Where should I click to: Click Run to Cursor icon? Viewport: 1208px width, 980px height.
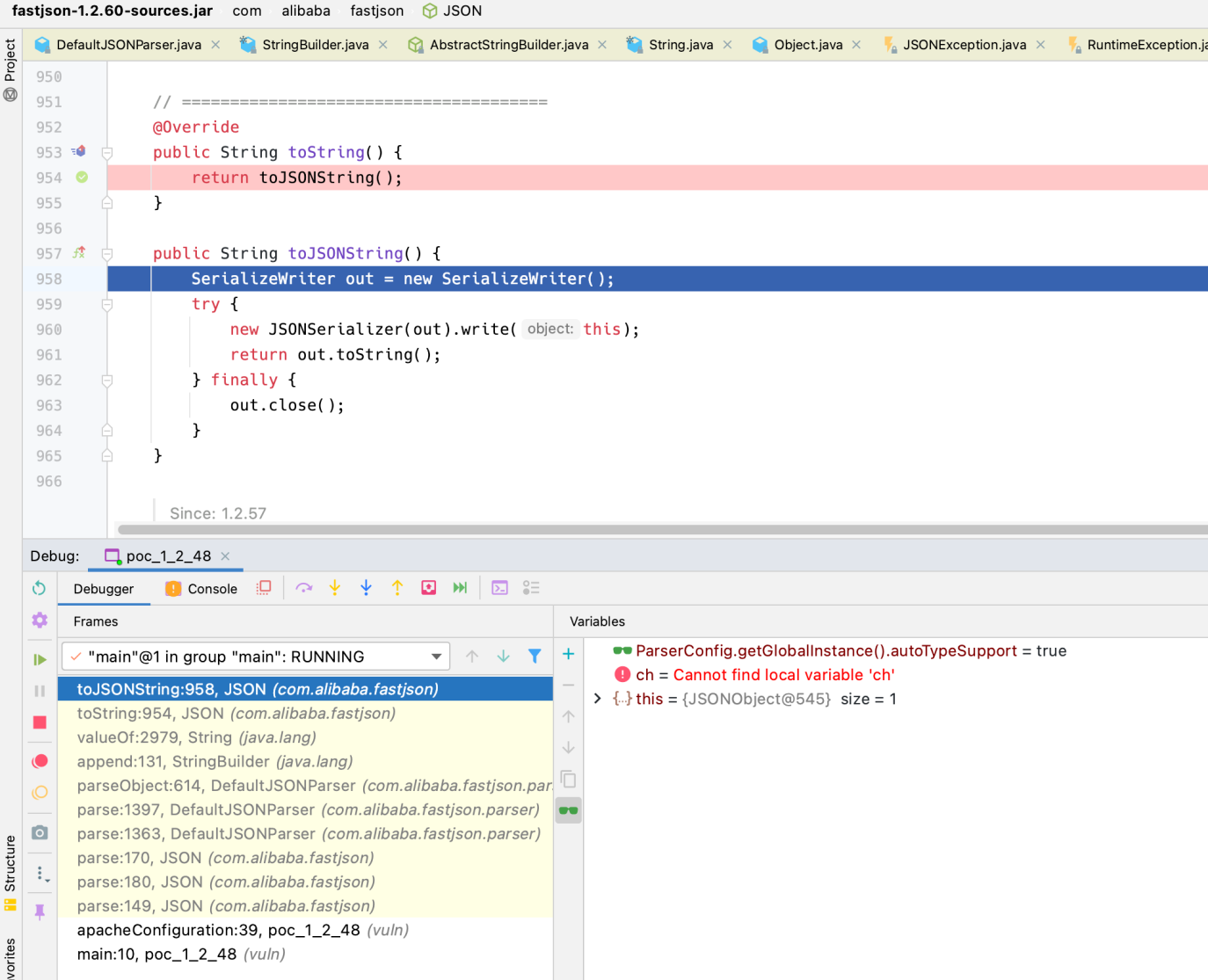click(460, 588)
